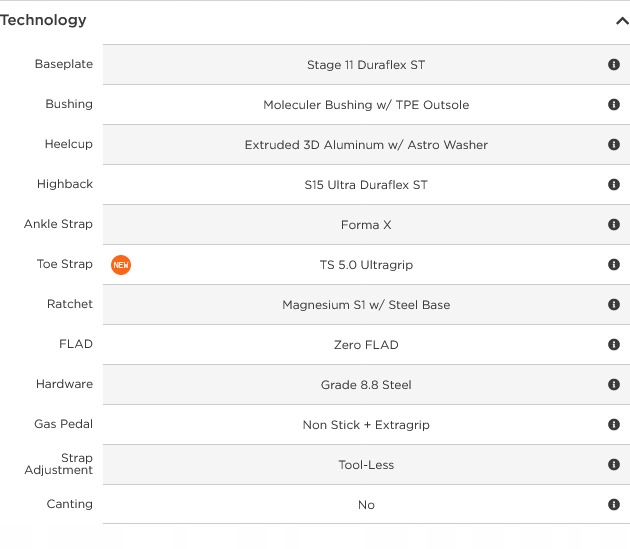The width and height of the screenshot is (630, 549).
Task: Click info icon for Ratchet row
Action: tap(614, 305)
